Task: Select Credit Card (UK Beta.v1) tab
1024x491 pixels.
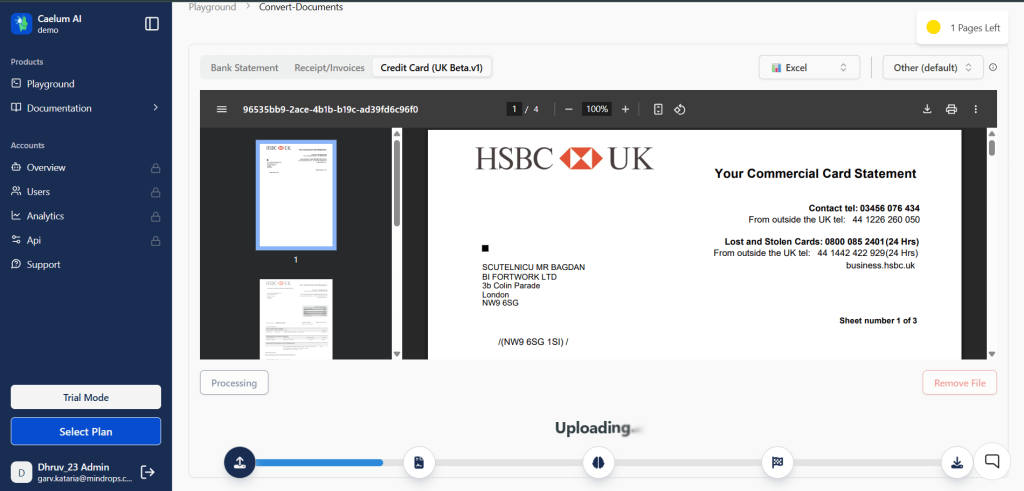Action: click(x=432, y=67)
